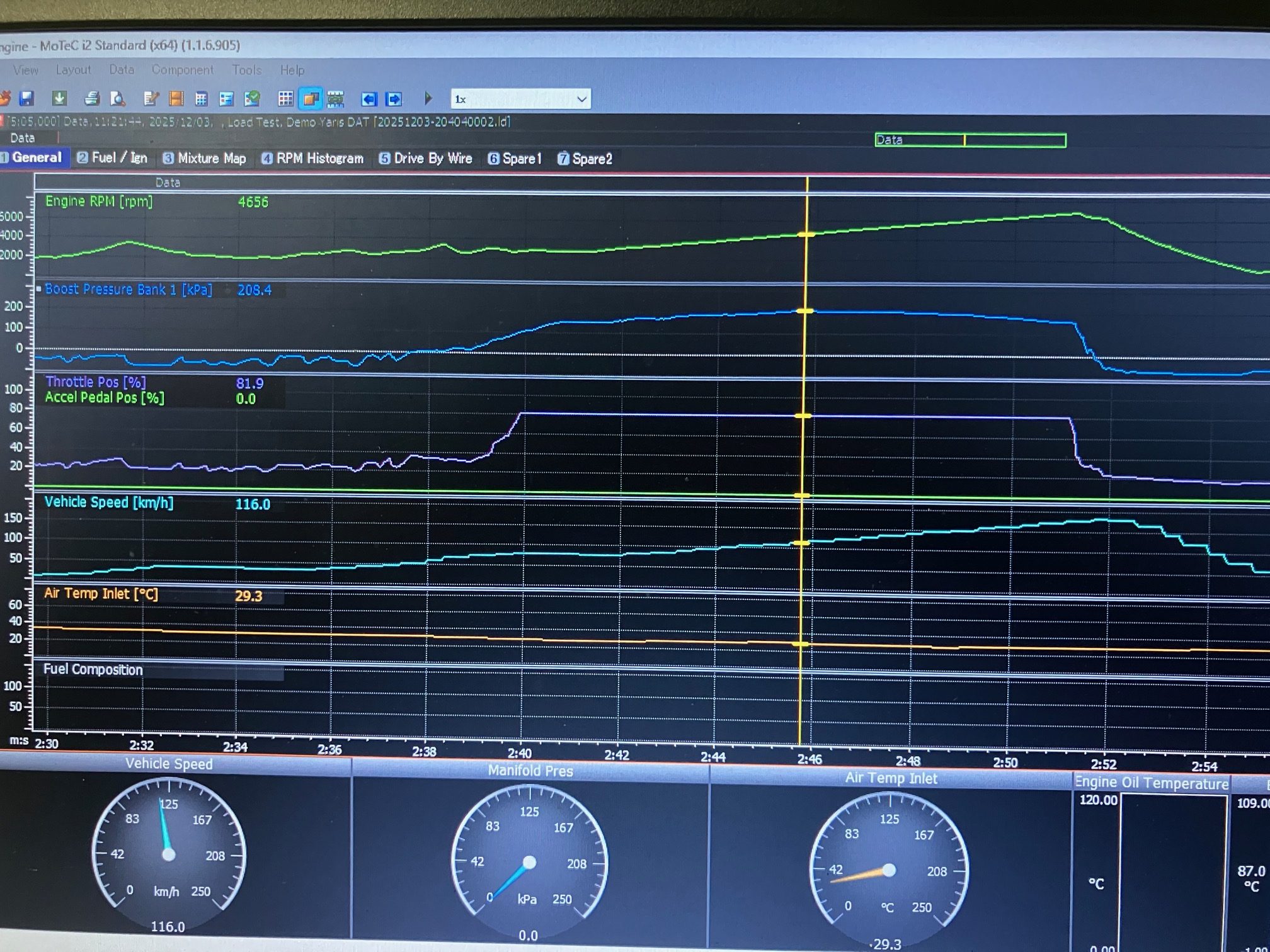
Task: Open the Tools menu
Action: [x=246, y=70]
